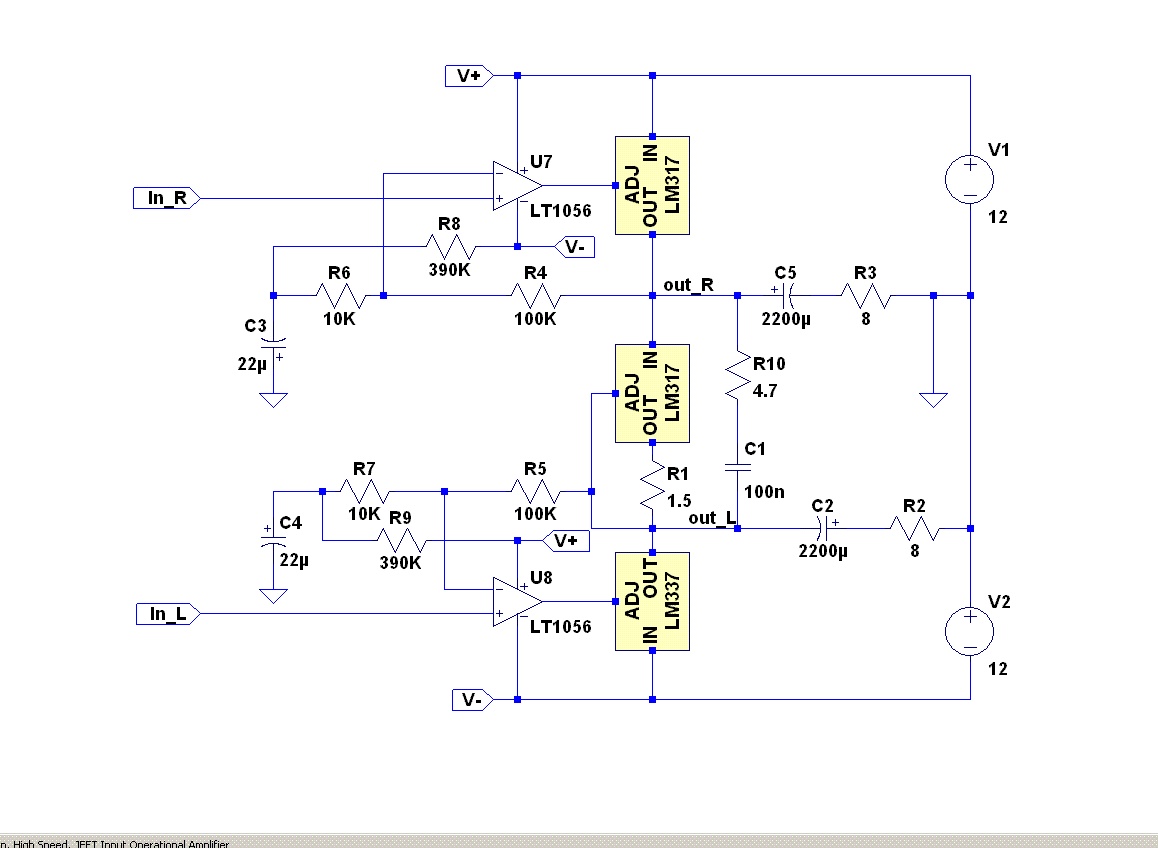Image resolution: width=1158 pixels, height=848 pixels.
Task: Click resistor R8 zigzag symbol
Action: coord(450,246)
